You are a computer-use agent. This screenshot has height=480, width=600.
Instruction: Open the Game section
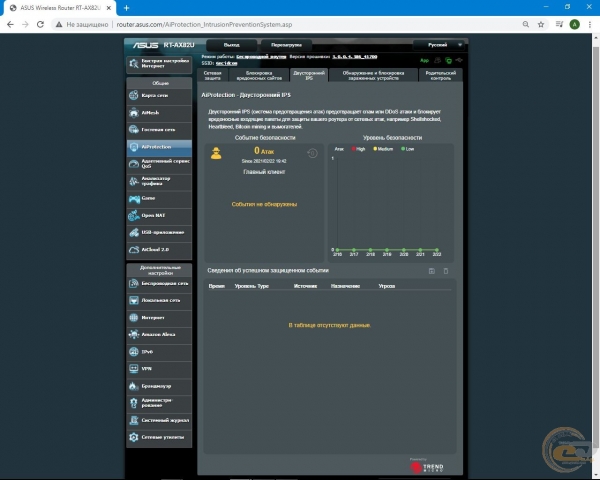pos(159,198)
